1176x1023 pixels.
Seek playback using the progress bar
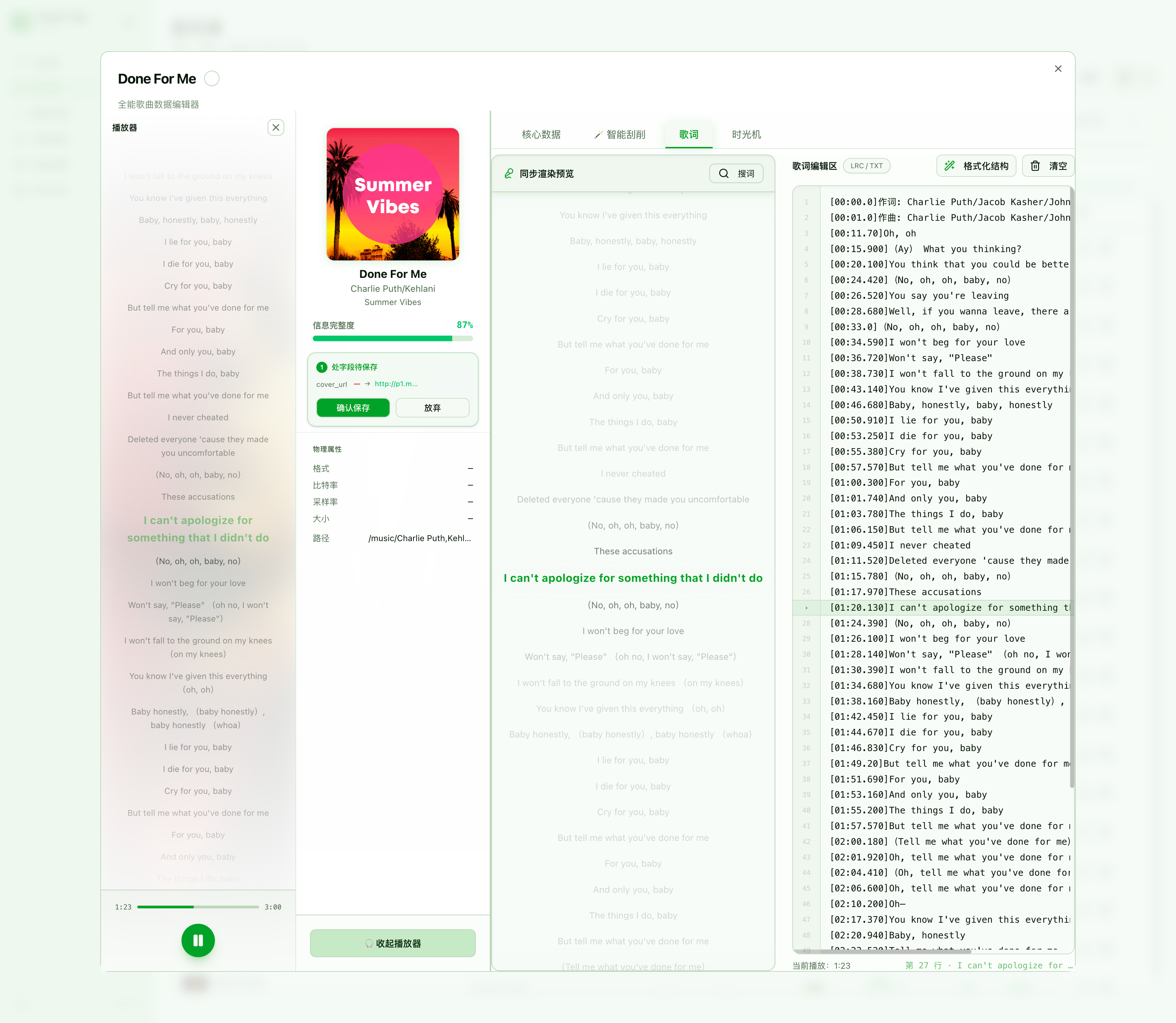pos(198,907)
